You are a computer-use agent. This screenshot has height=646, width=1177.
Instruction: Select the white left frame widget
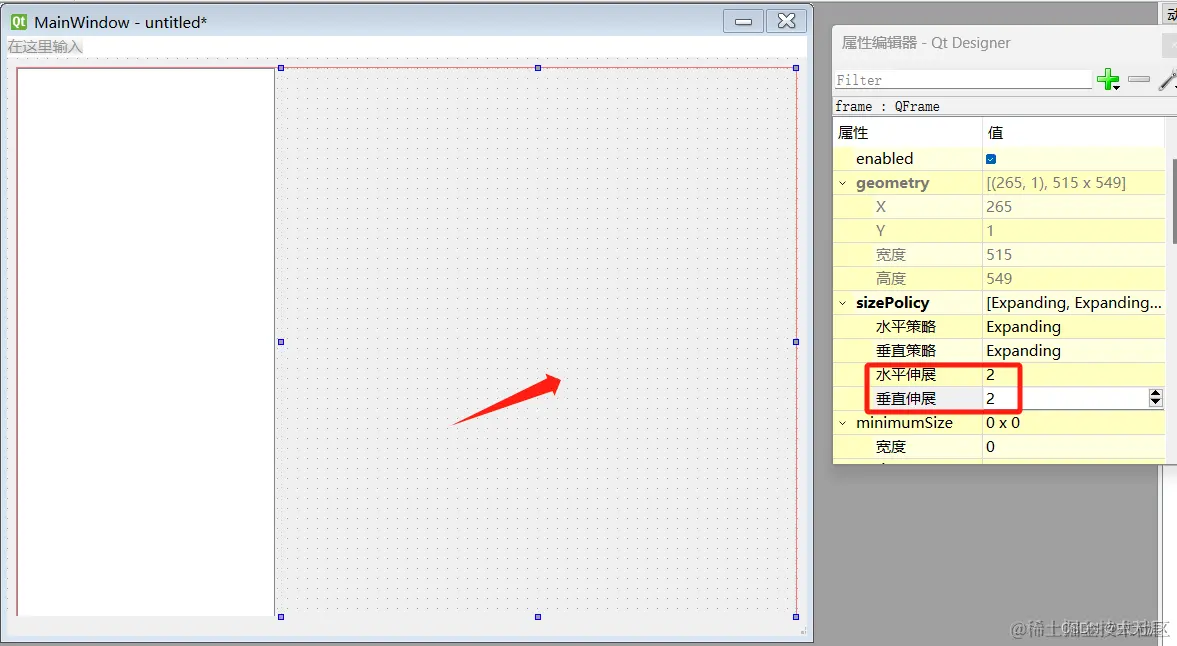point(146,341)
